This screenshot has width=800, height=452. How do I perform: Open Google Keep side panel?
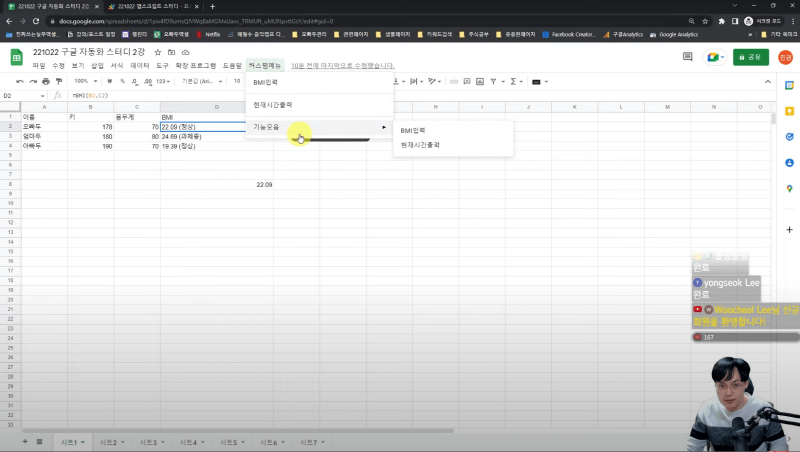(x=789, y=111)
